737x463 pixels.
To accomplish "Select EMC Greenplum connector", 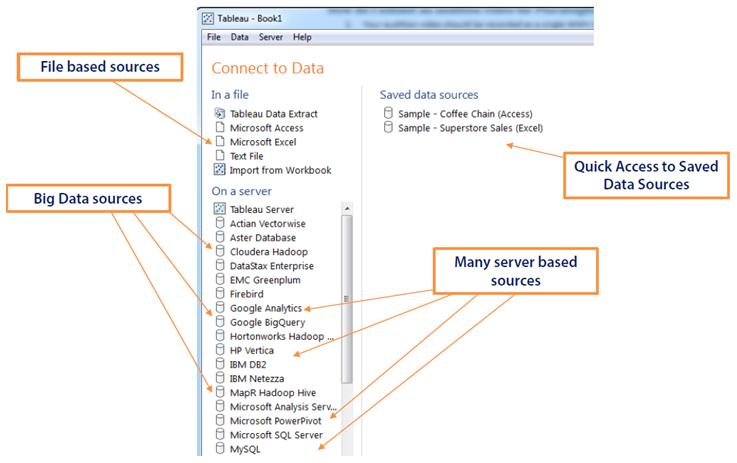I will [265, 280].
